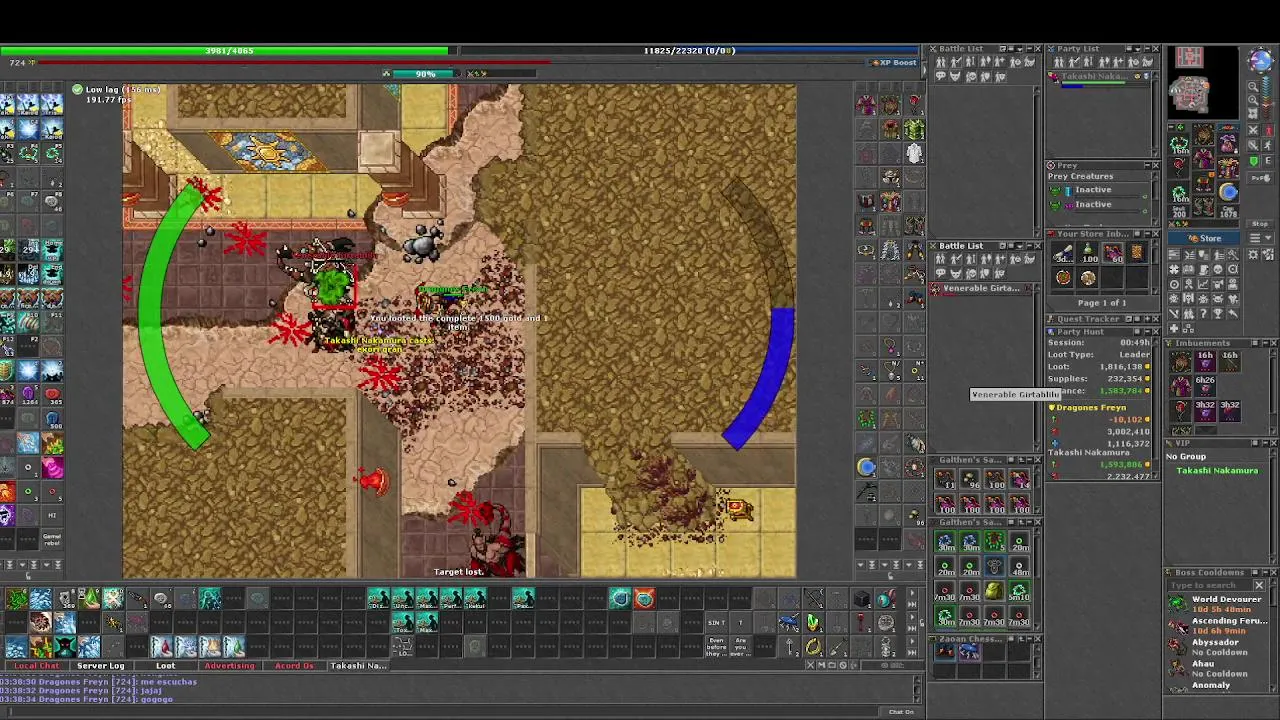
Task: Switch to the Acord Os chat tab
Action: 294,666
